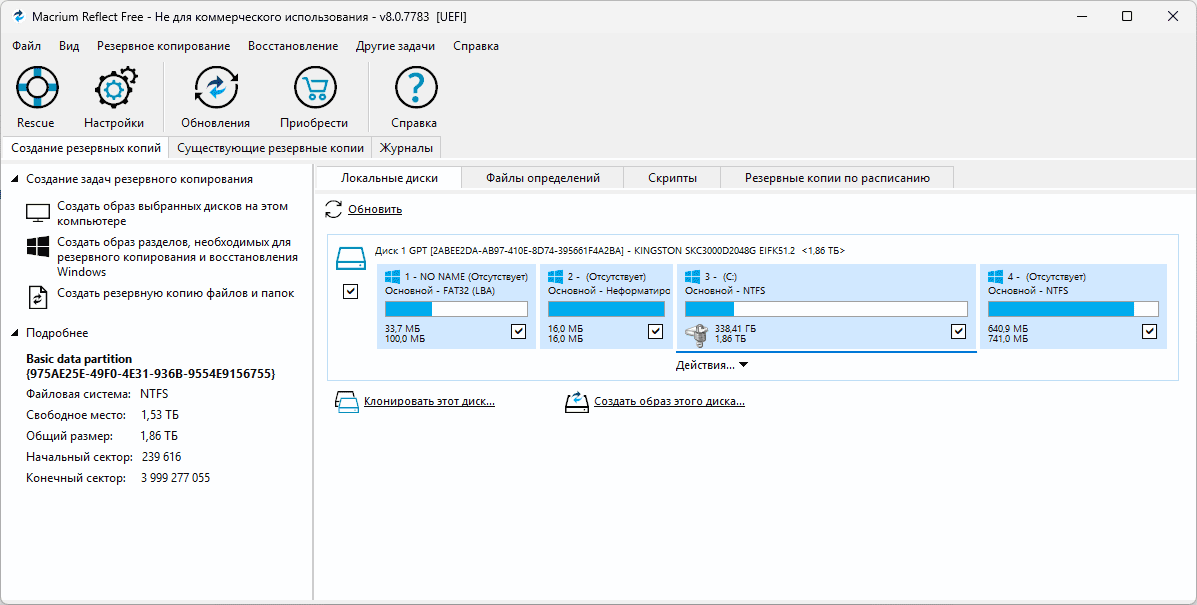Click Windows icon on partition 2
This screenshot has width=1197, height=605.
point(556,276)
